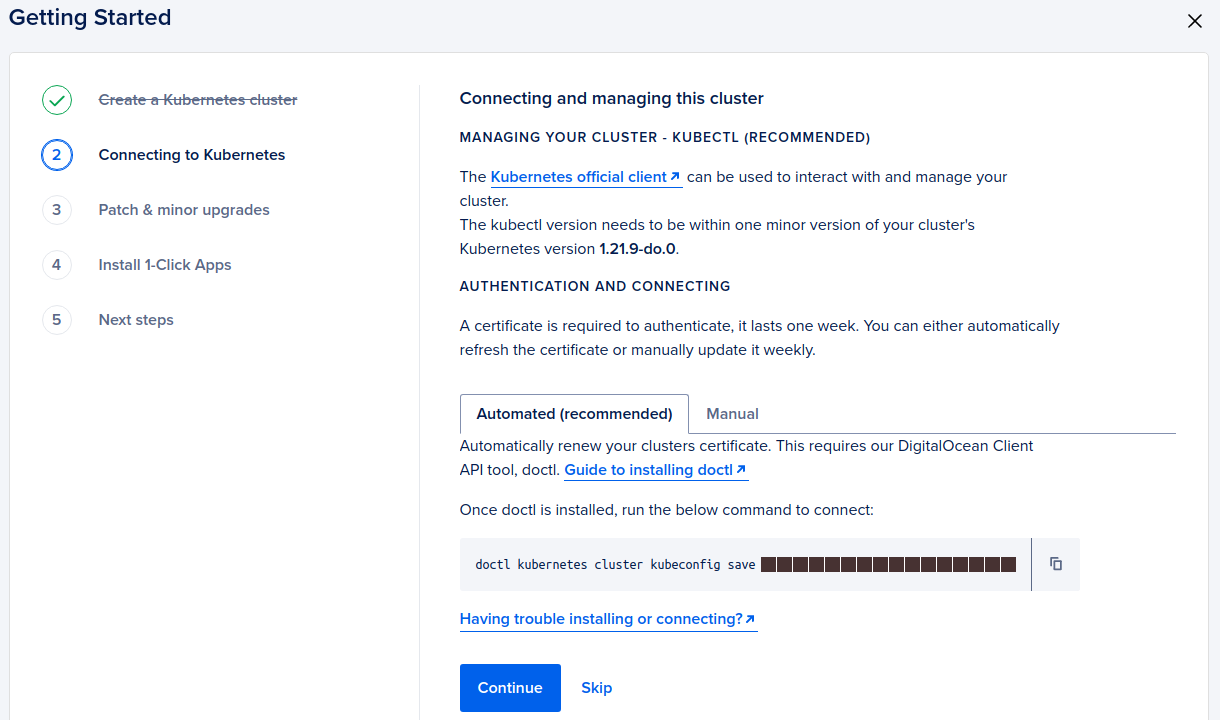Select step 2 circle icon
1220x720 pixels.
[x=57, y=155]
